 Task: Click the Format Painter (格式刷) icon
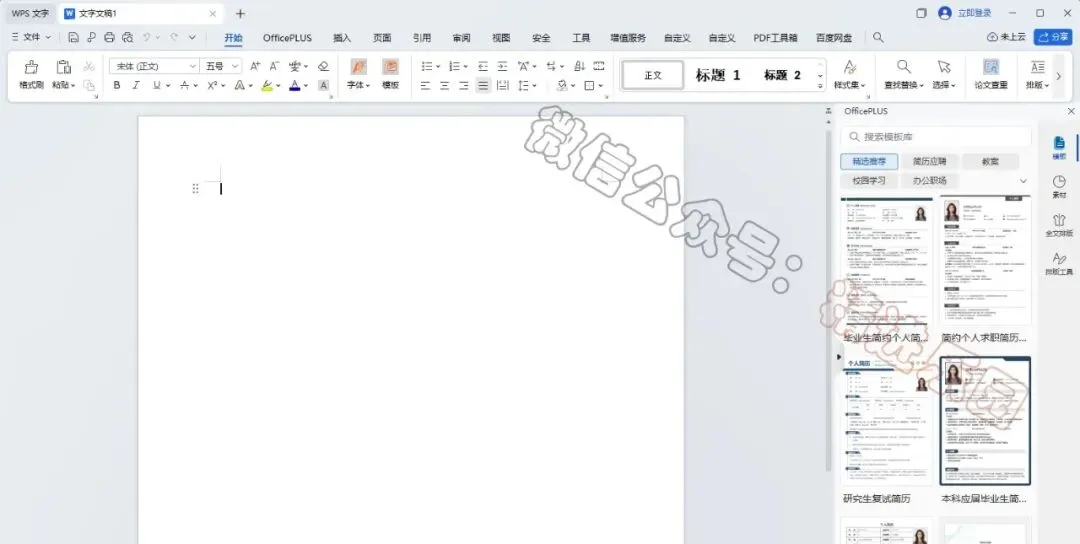[31, 67]
